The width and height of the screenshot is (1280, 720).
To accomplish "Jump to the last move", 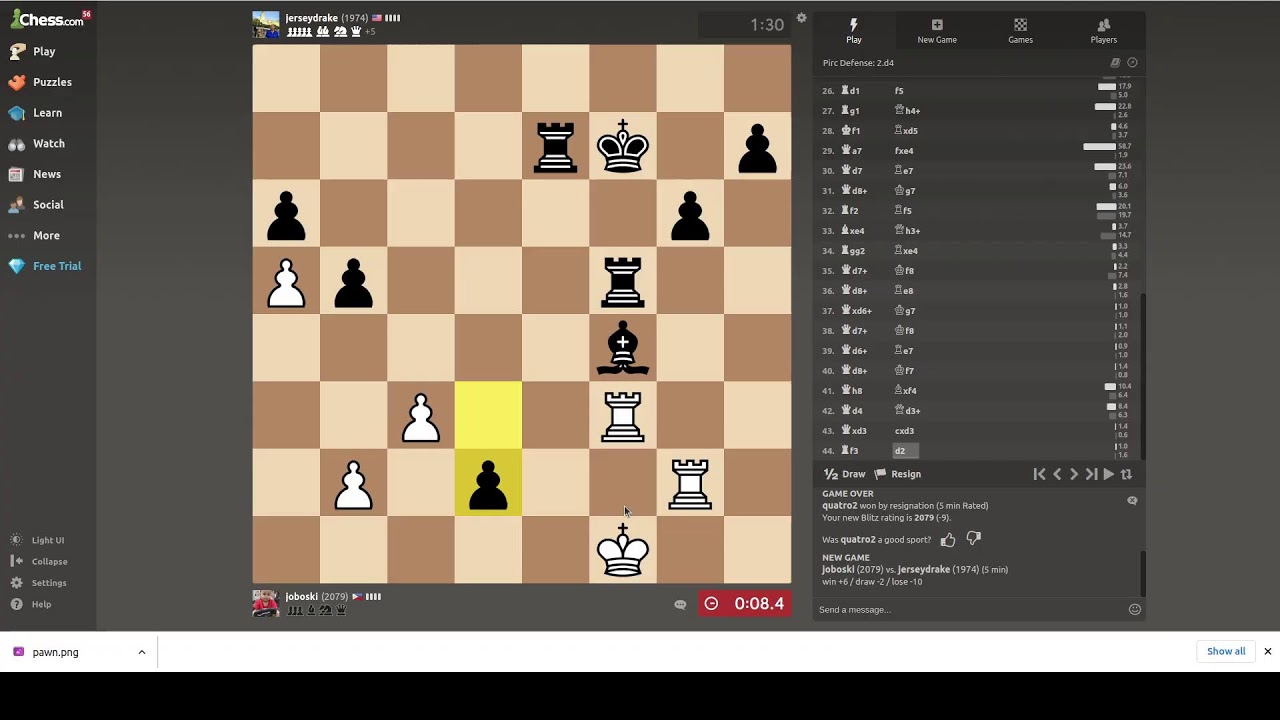I will point(1091,474).
